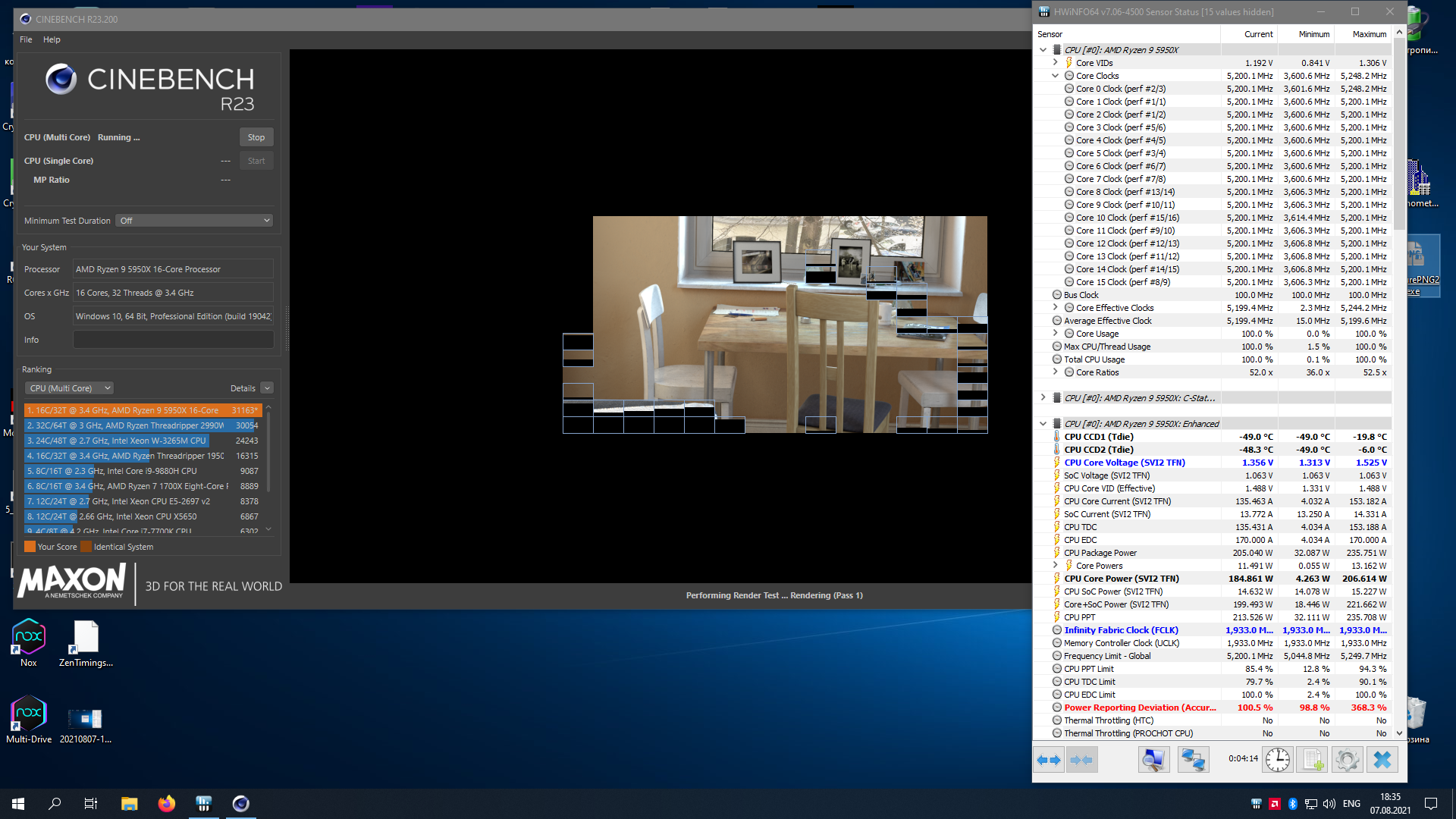This screenshot has width=1456, height=819.
Task: Expand the Core Effective Clocks group
Action: [x=1055, y=308]
